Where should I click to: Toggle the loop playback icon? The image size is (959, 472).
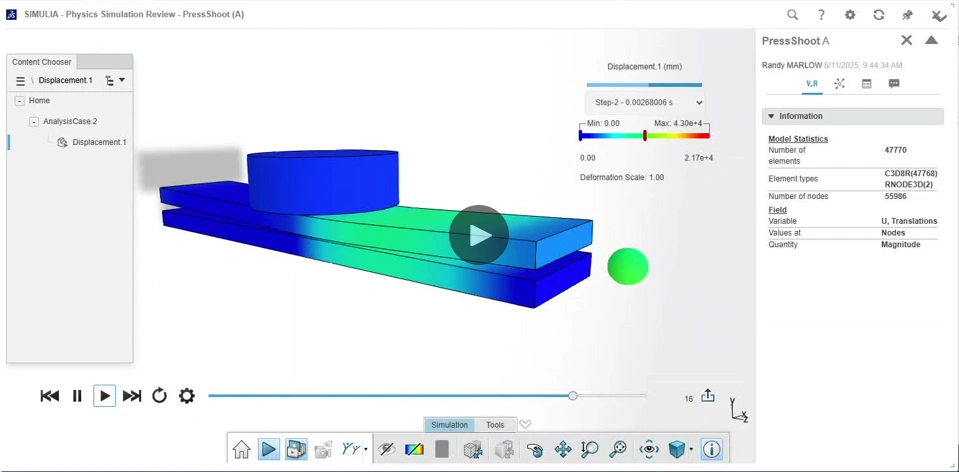tap(160, 396)
